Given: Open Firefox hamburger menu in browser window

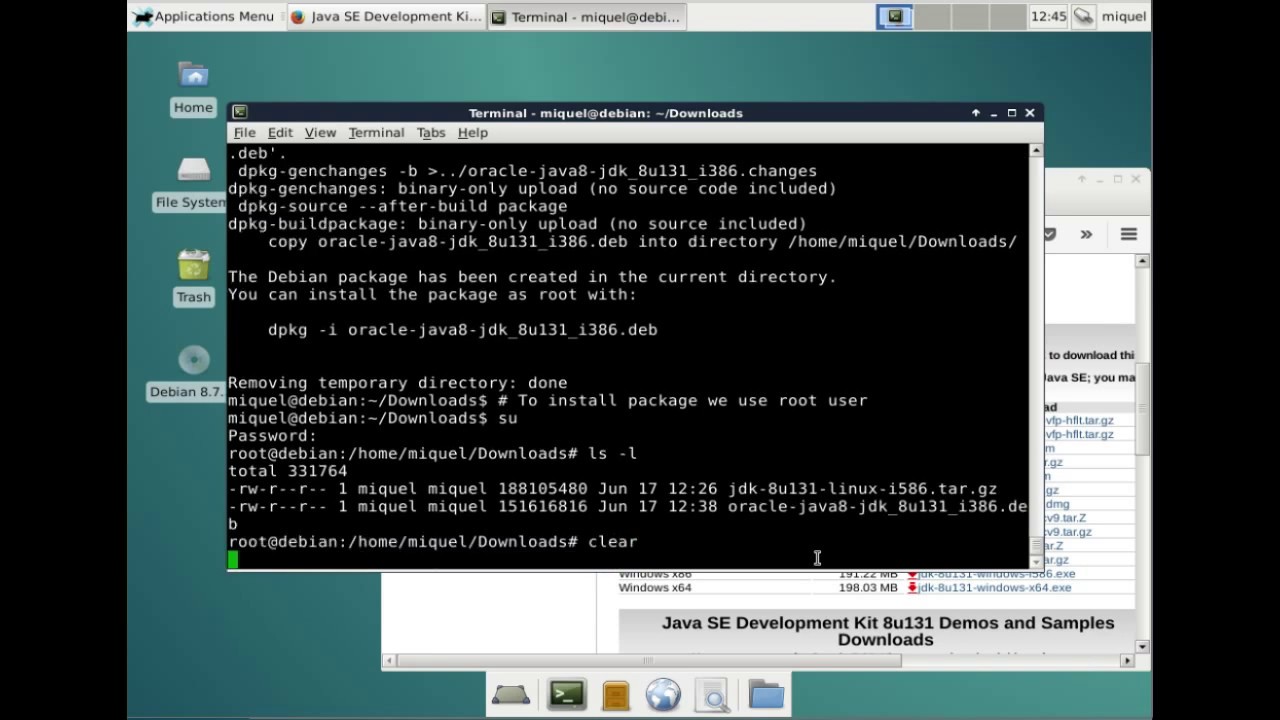Looking at the screenshot, I should pyautogui.click(x=1129, y=234).
